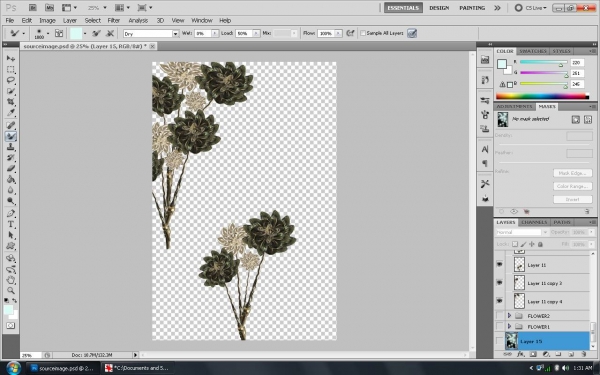600x375 pixels.
Task: Select the Dodge tool
Action: point(11,201)
